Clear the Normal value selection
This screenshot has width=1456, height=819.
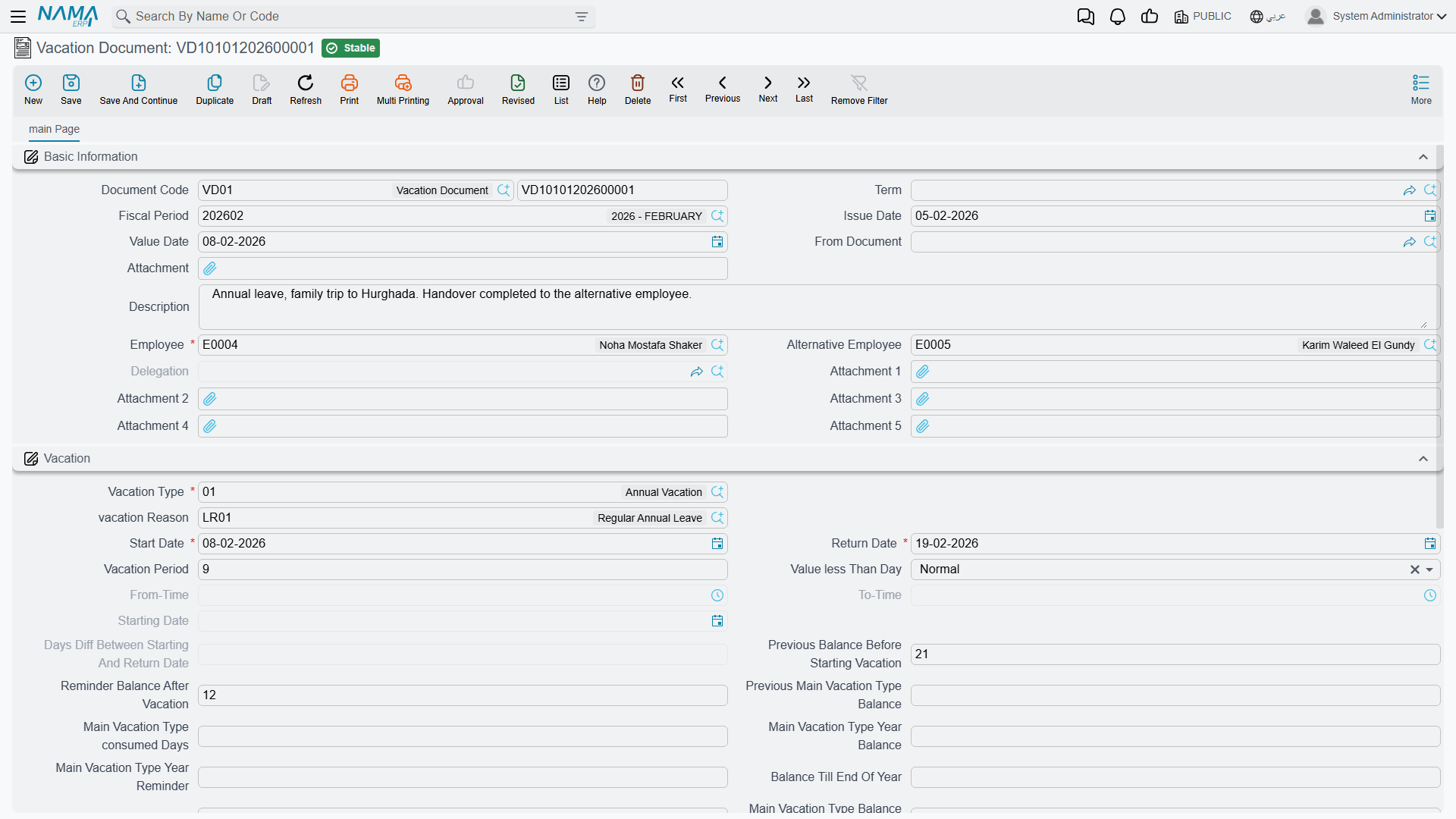click(1414, 570)
